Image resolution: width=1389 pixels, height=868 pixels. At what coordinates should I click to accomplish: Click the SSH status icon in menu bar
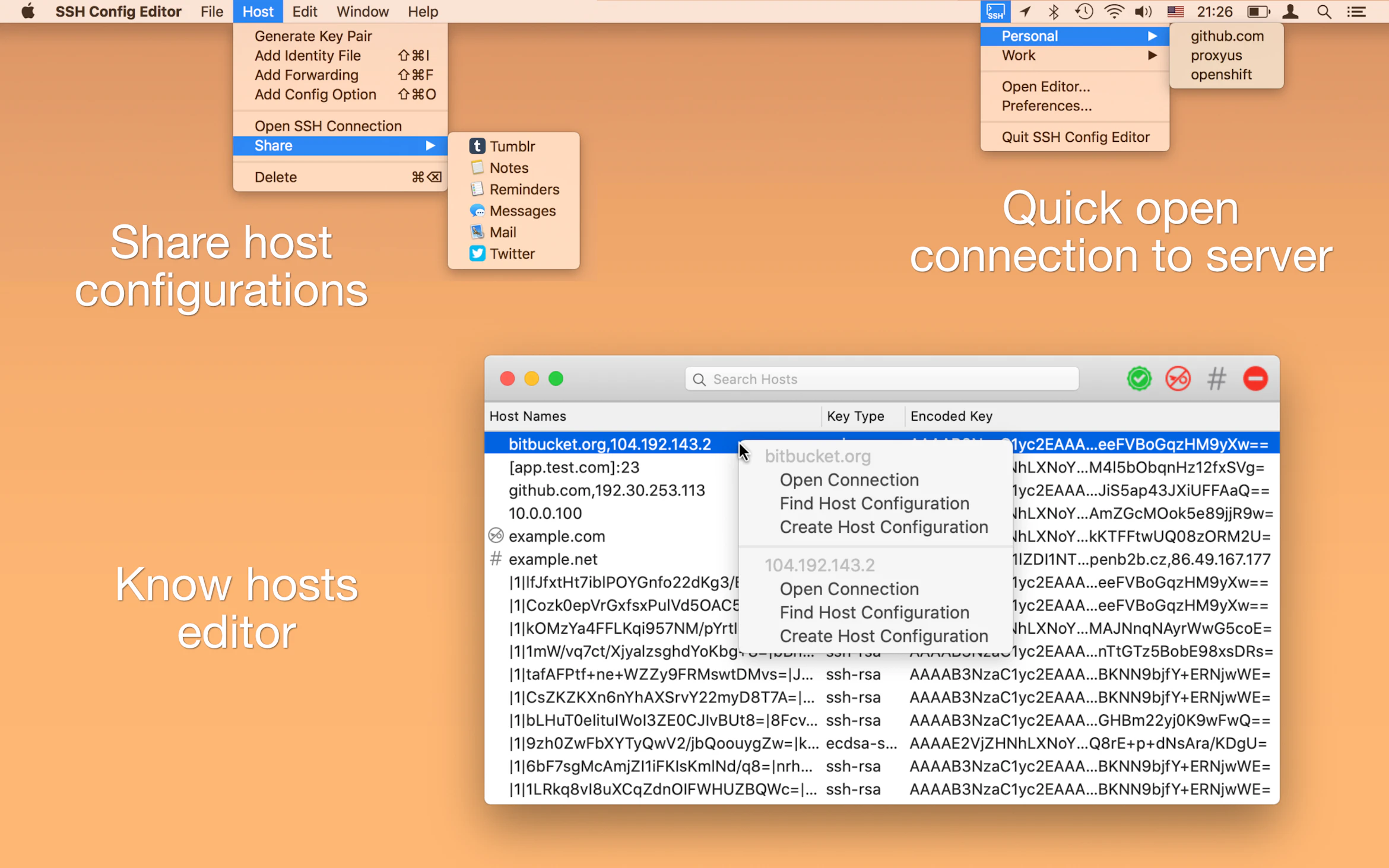(x=995, y=12)
